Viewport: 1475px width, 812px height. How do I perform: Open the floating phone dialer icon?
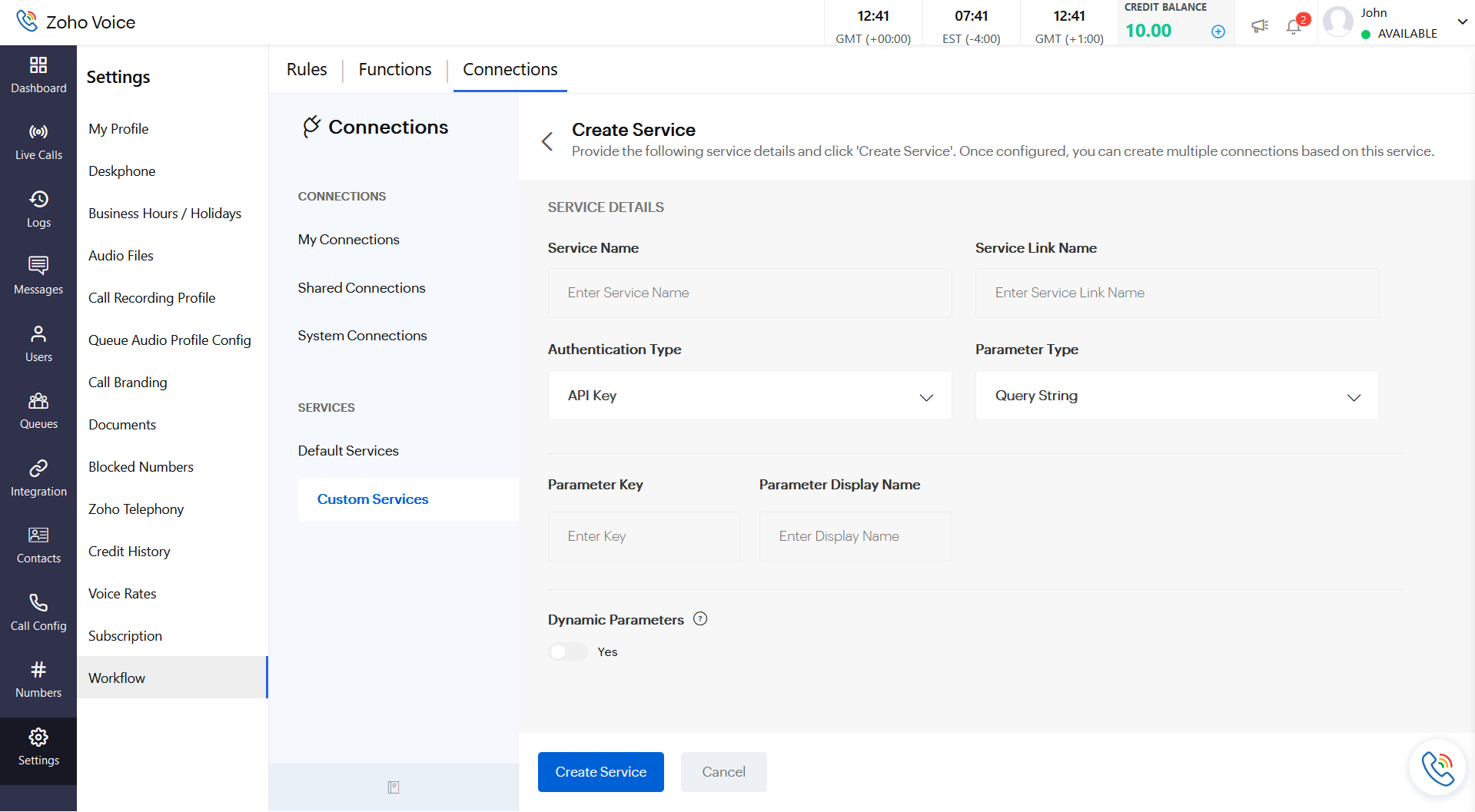pos(1437,767)
